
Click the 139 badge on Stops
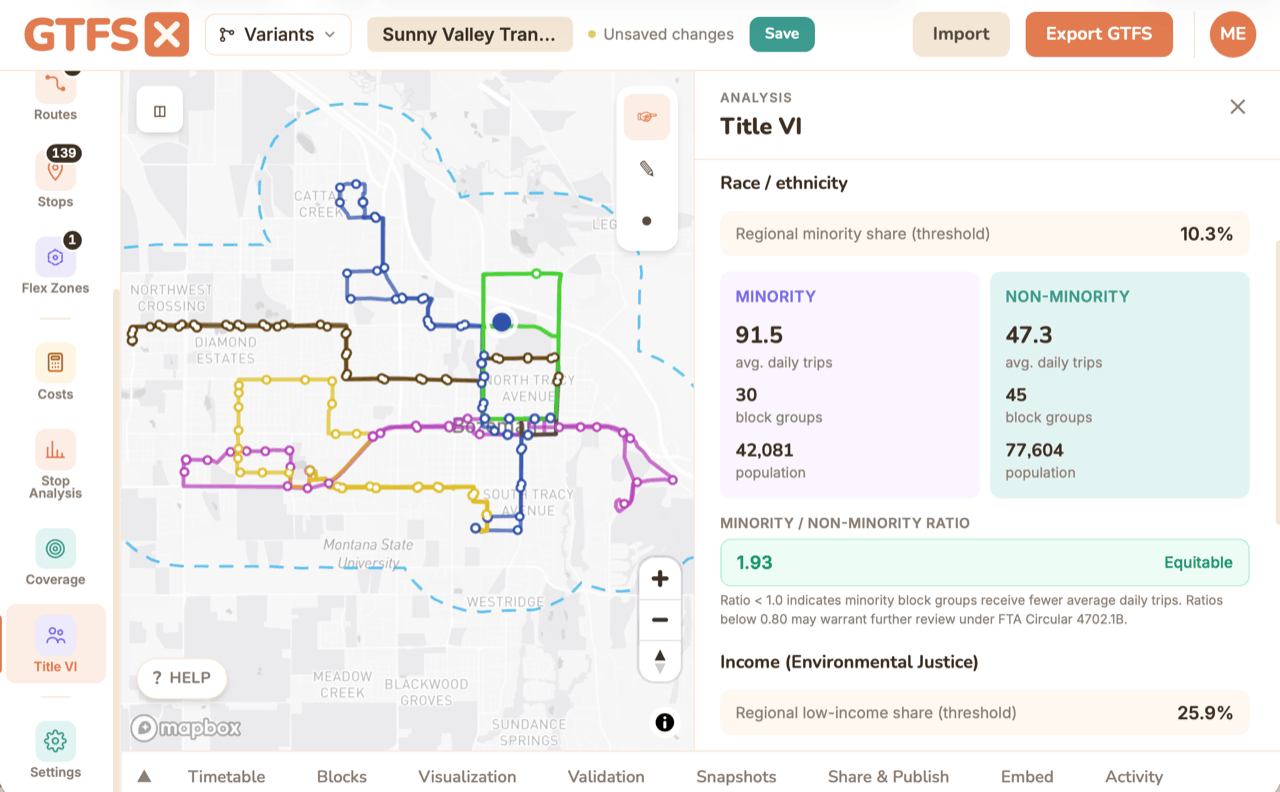(x=64, y=153)
